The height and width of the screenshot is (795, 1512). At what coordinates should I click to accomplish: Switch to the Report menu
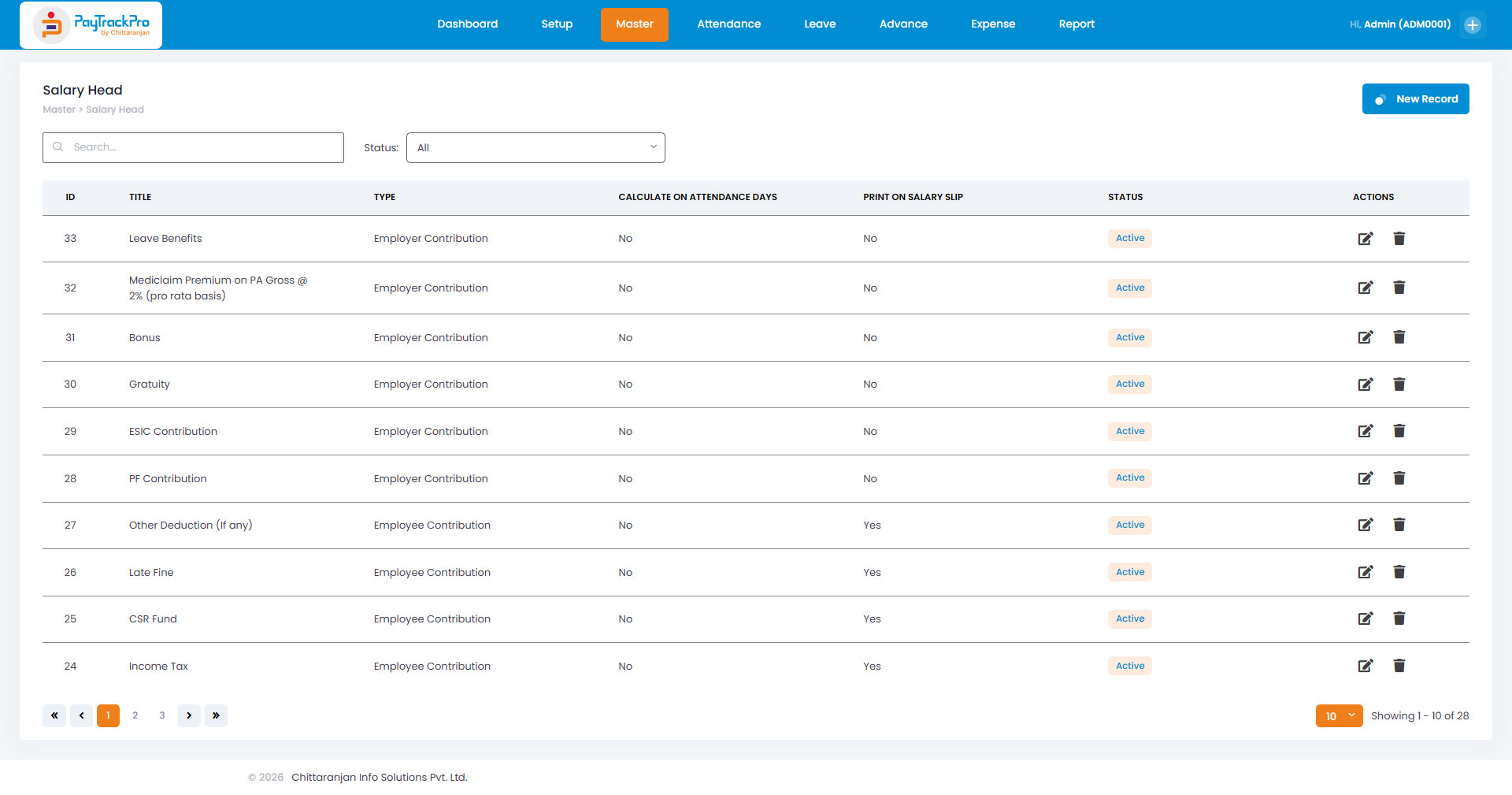pyautogui.click(x=1077, y=24)
